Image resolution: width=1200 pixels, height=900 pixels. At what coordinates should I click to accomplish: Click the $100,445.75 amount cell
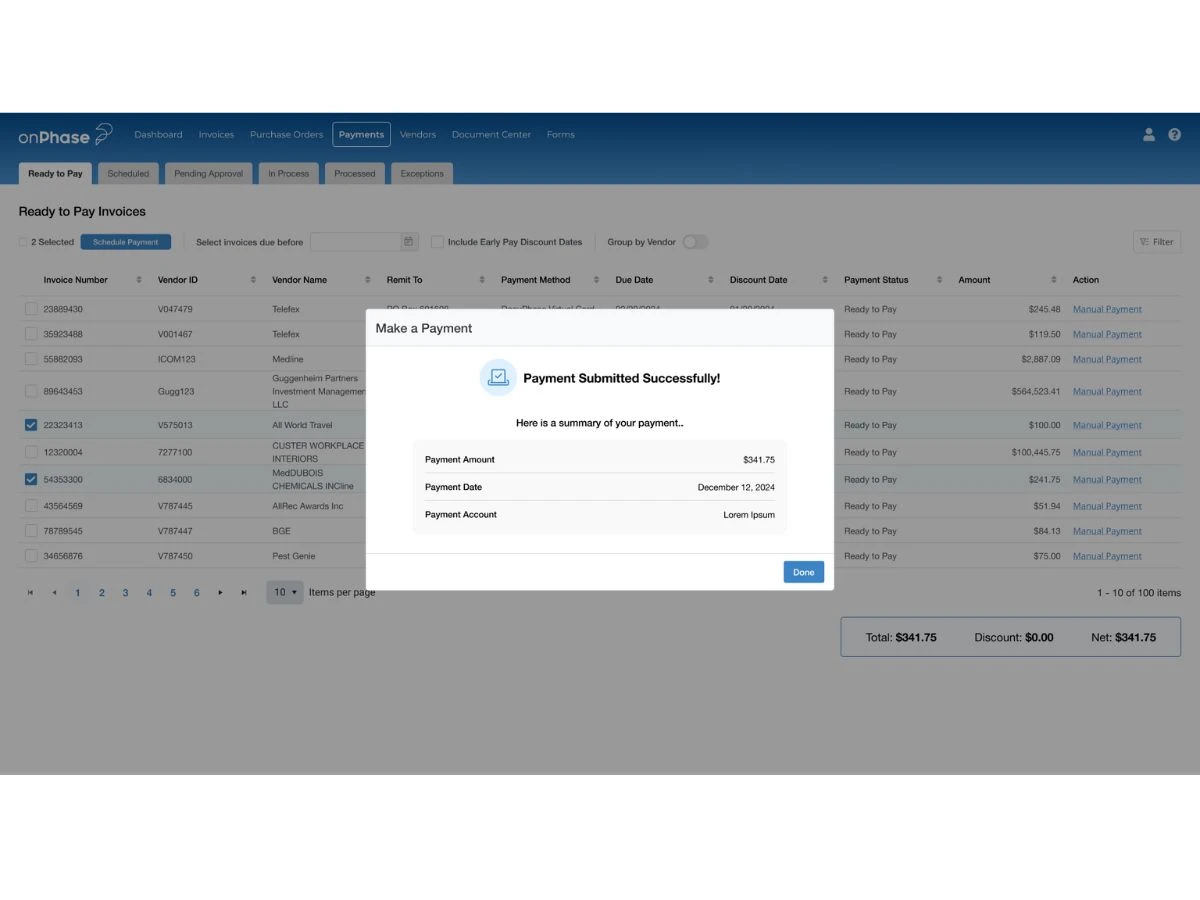tap(1035, 452)
